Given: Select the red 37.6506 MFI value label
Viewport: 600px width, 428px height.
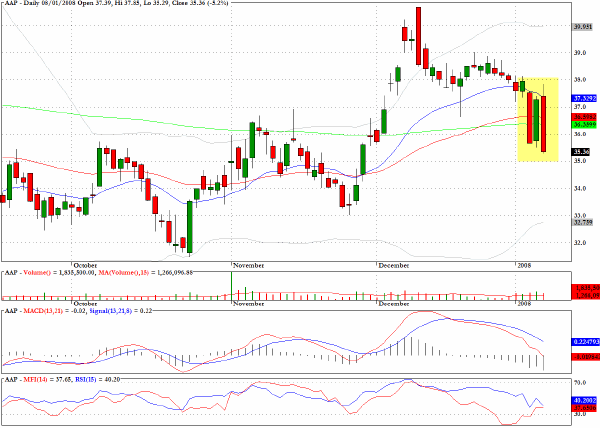Looking at the screenshot, I should (x=584, y=408).
